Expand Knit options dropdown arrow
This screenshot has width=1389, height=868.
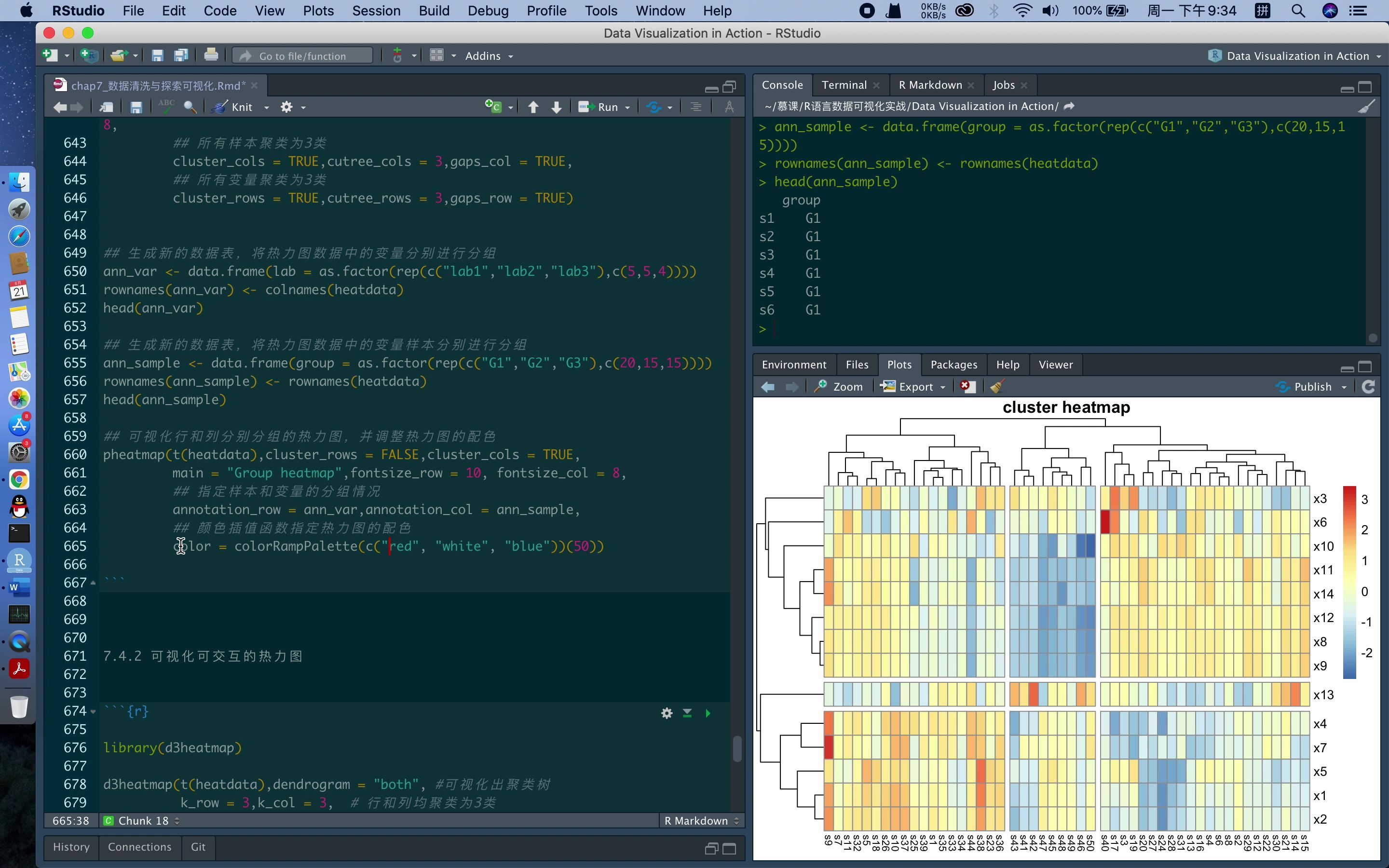tap(266, 108)
